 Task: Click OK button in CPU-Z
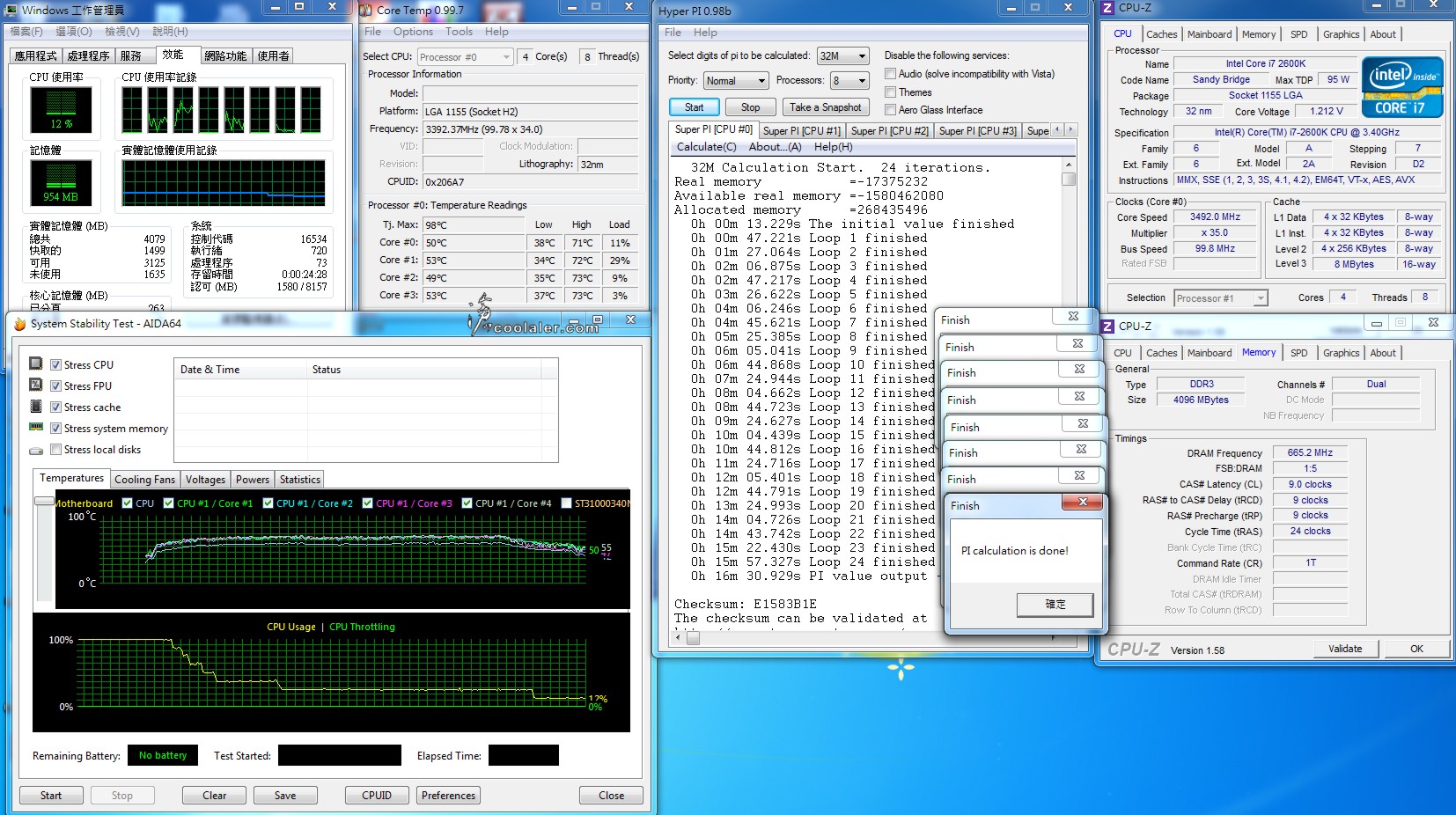(1416, 649)
